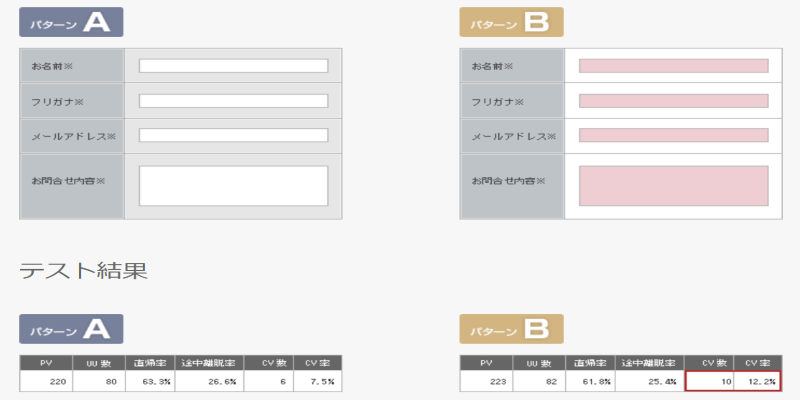
Task: Click the PV header in Pattern A table
Action: point(46,363)
